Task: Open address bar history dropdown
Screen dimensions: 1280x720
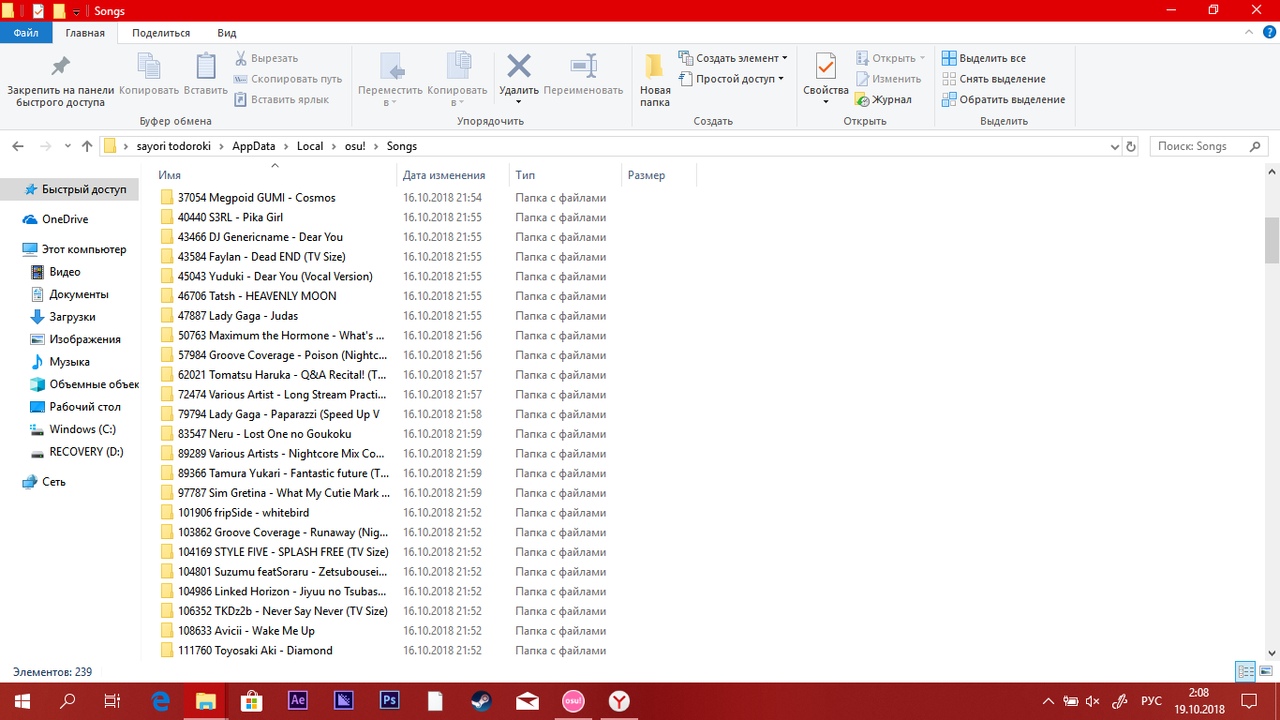Action: [1115, 146]
